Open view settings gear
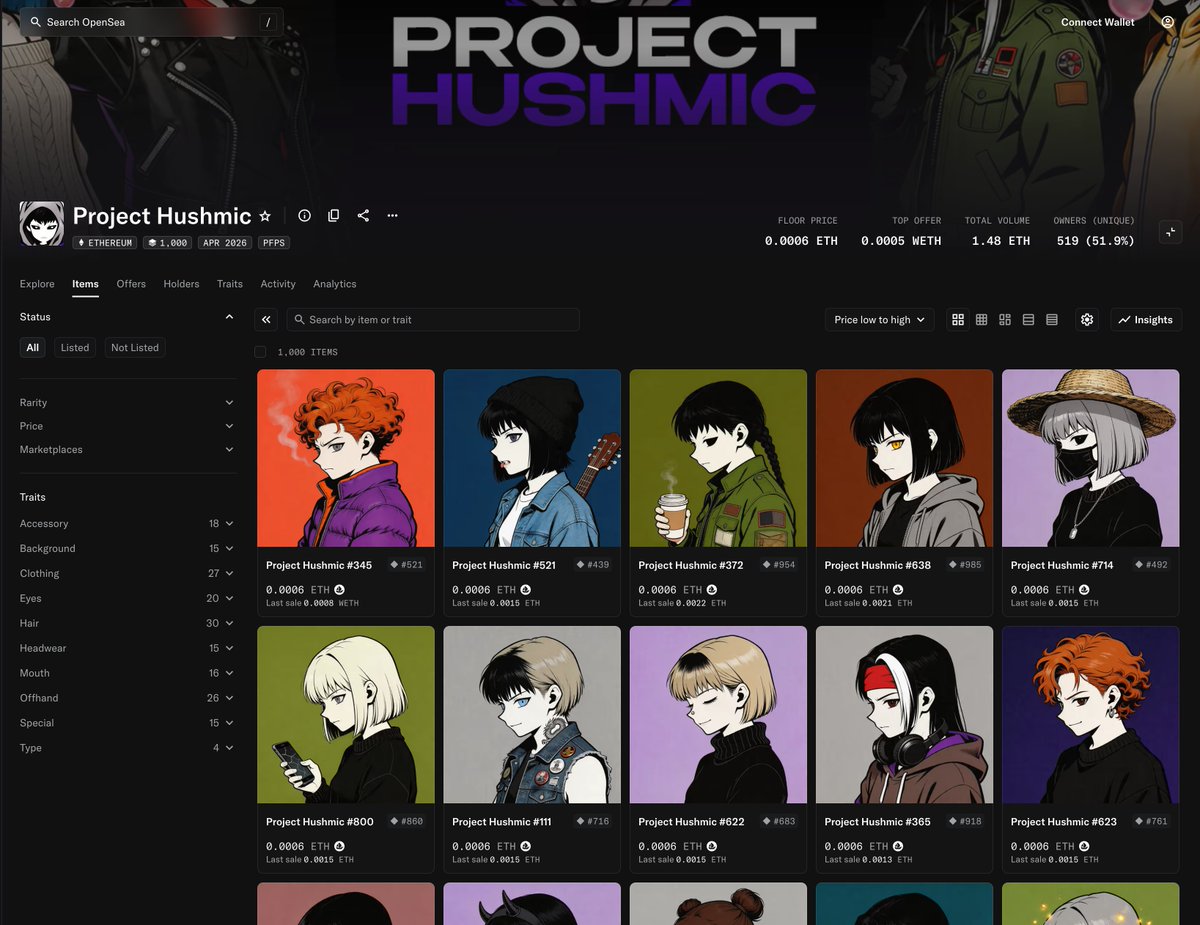The width and height of the screenshot is (1200, 925). (x=1087, y=320)
